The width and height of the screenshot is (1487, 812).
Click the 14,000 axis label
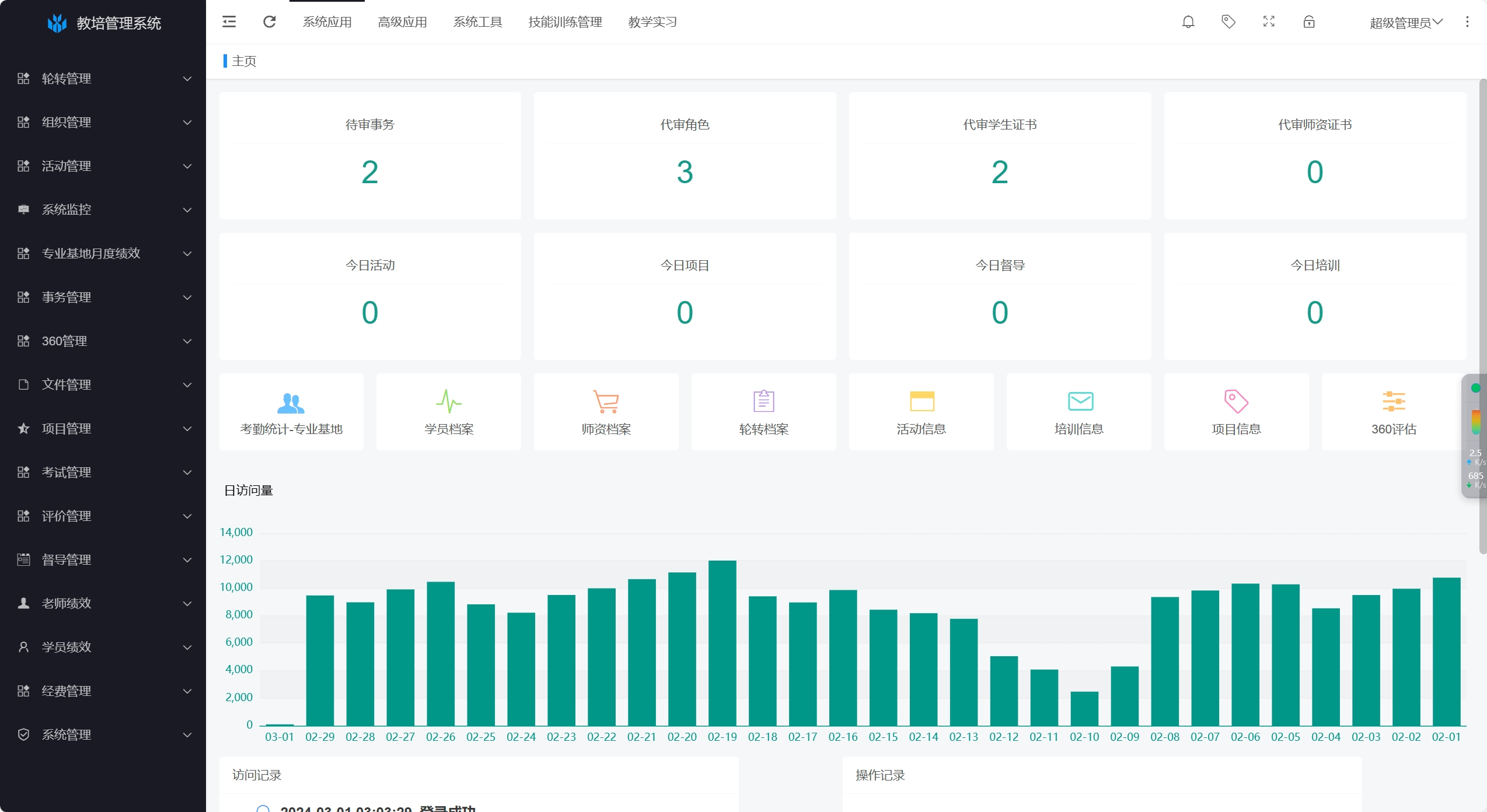click(x=236, y=532)
